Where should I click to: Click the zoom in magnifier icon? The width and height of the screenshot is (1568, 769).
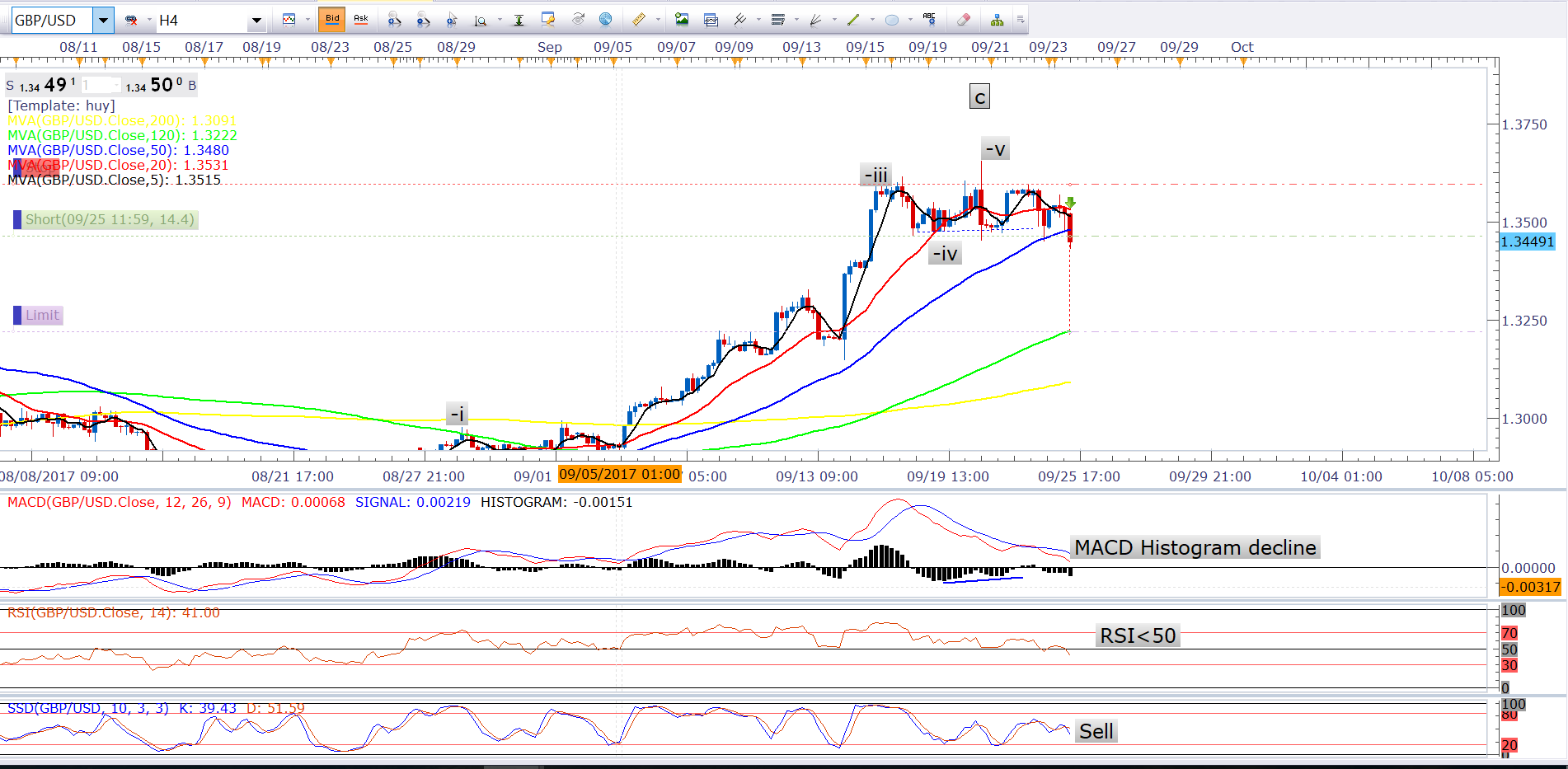click(x=394, y=20)
